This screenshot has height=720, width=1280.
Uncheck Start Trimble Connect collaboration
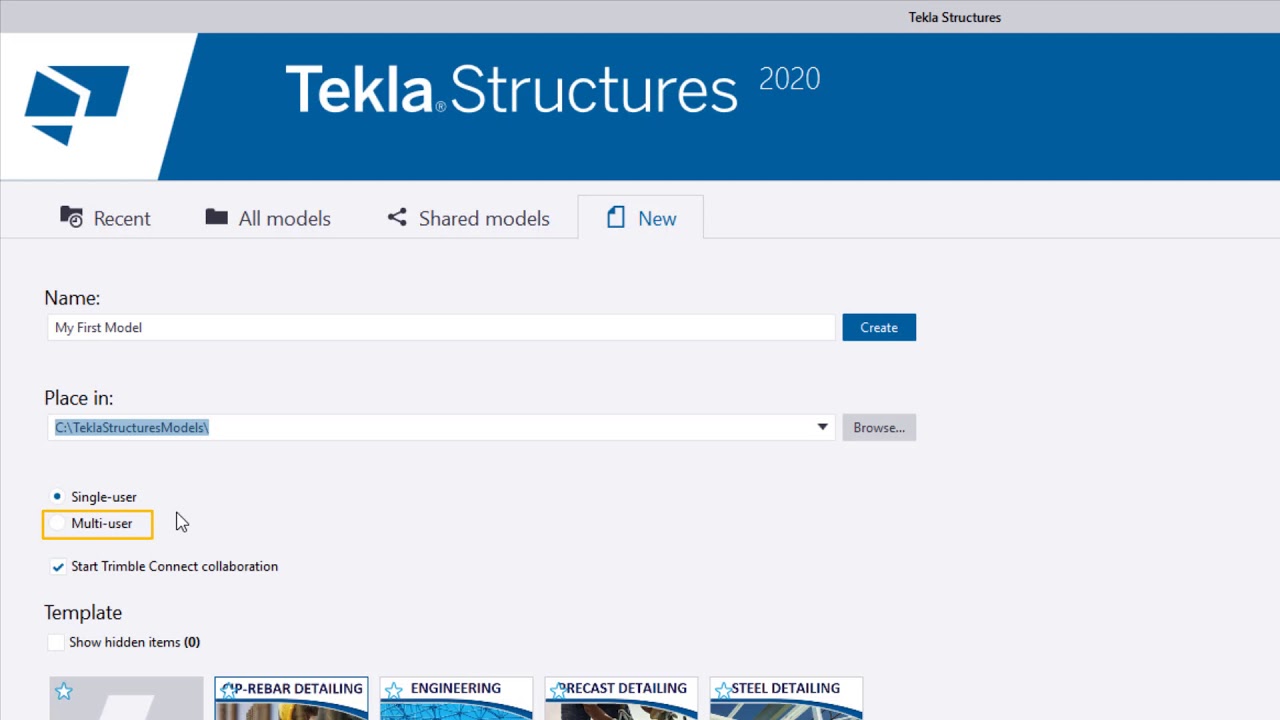pos(58,566)
